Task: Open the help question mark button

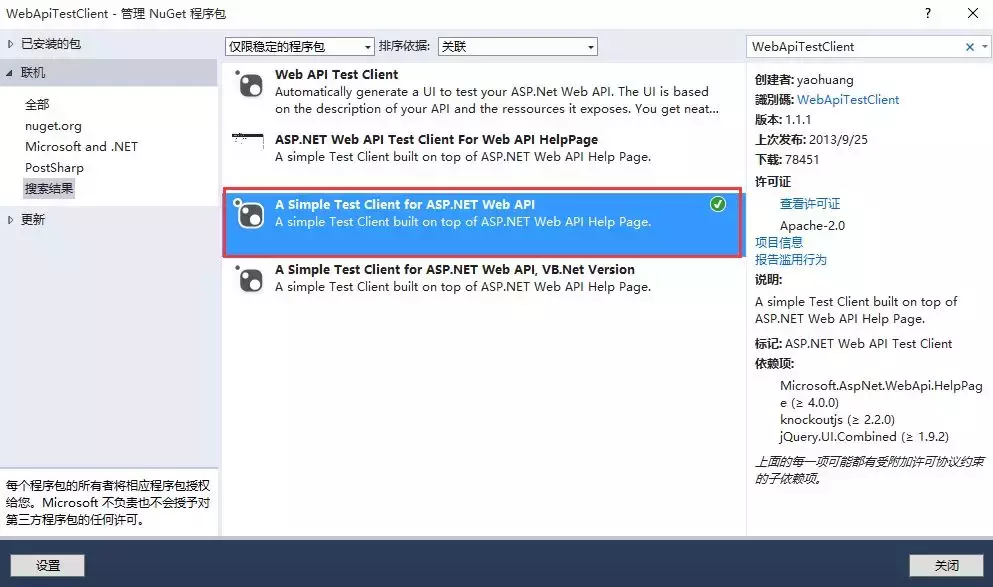Action: pyautogui.click(x=928, y=13)
